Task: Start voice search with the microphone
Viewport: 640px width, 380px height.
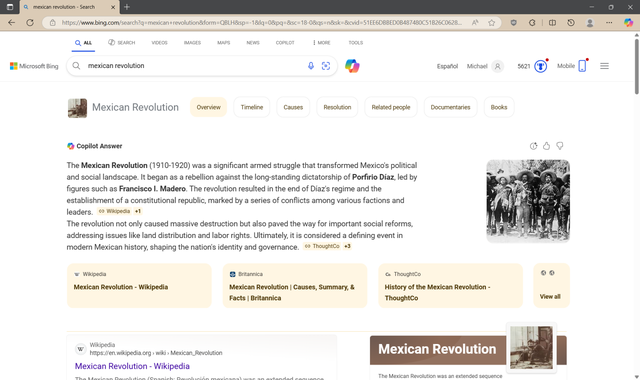Action: click(x=311, y=66)
